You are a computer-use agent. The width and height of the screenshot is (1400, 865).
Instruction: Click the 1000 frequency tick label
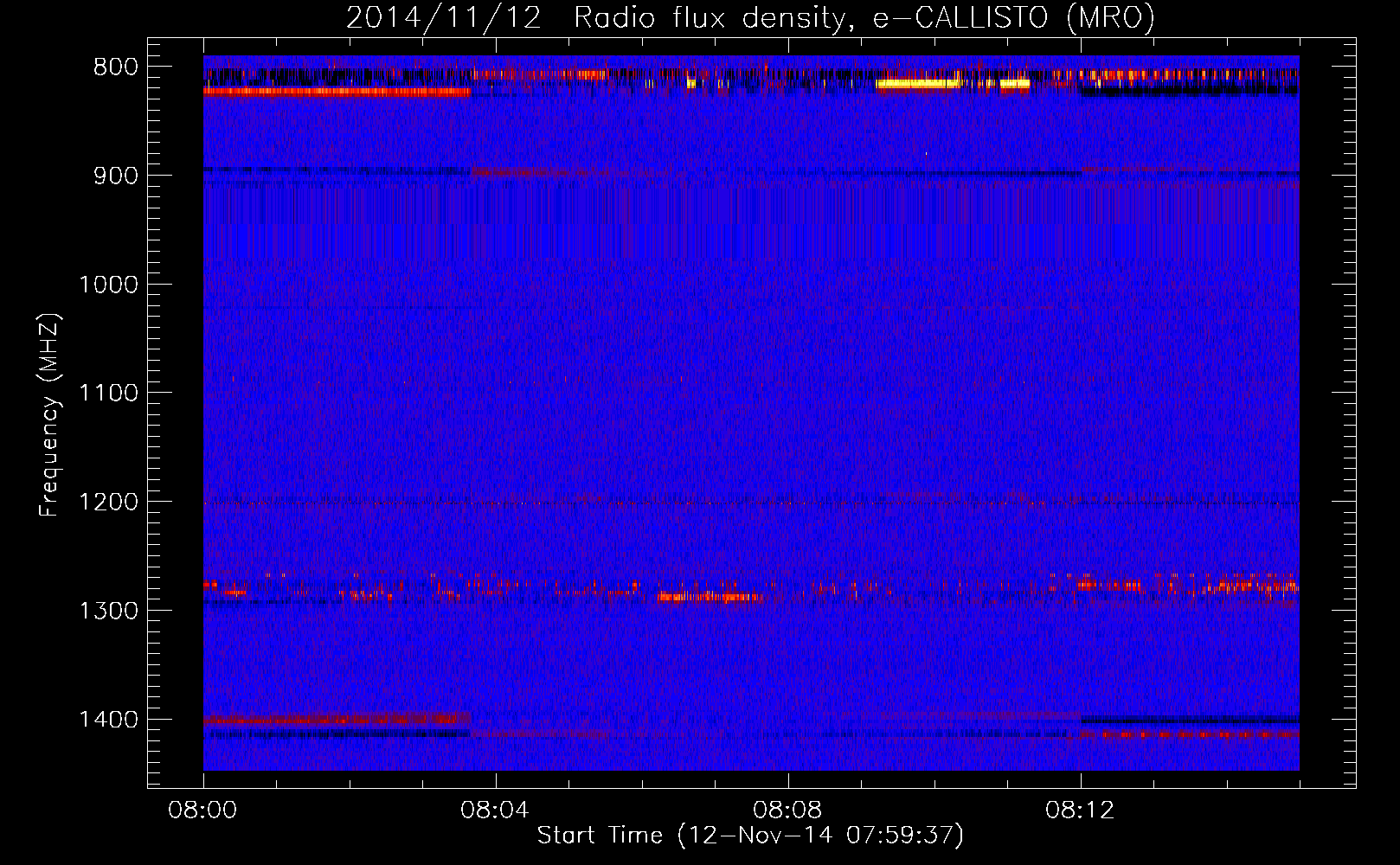(x=109, y=285)
